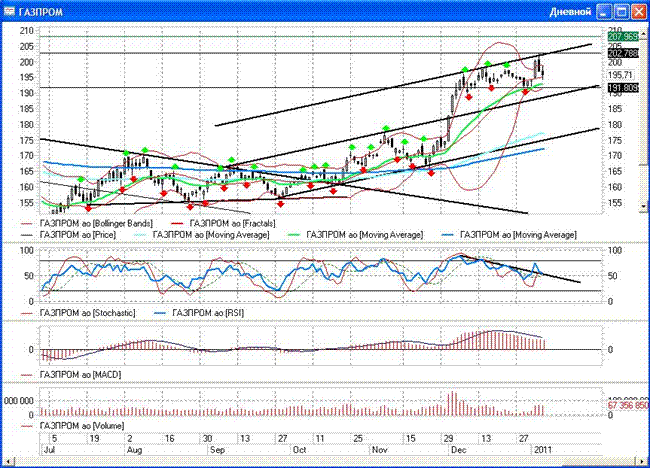Viewport: 650px width, 468px height.
Task: Select the 'ГАЗПРОМ ао [RSI]' legend entry
Action: pos(199,313)
